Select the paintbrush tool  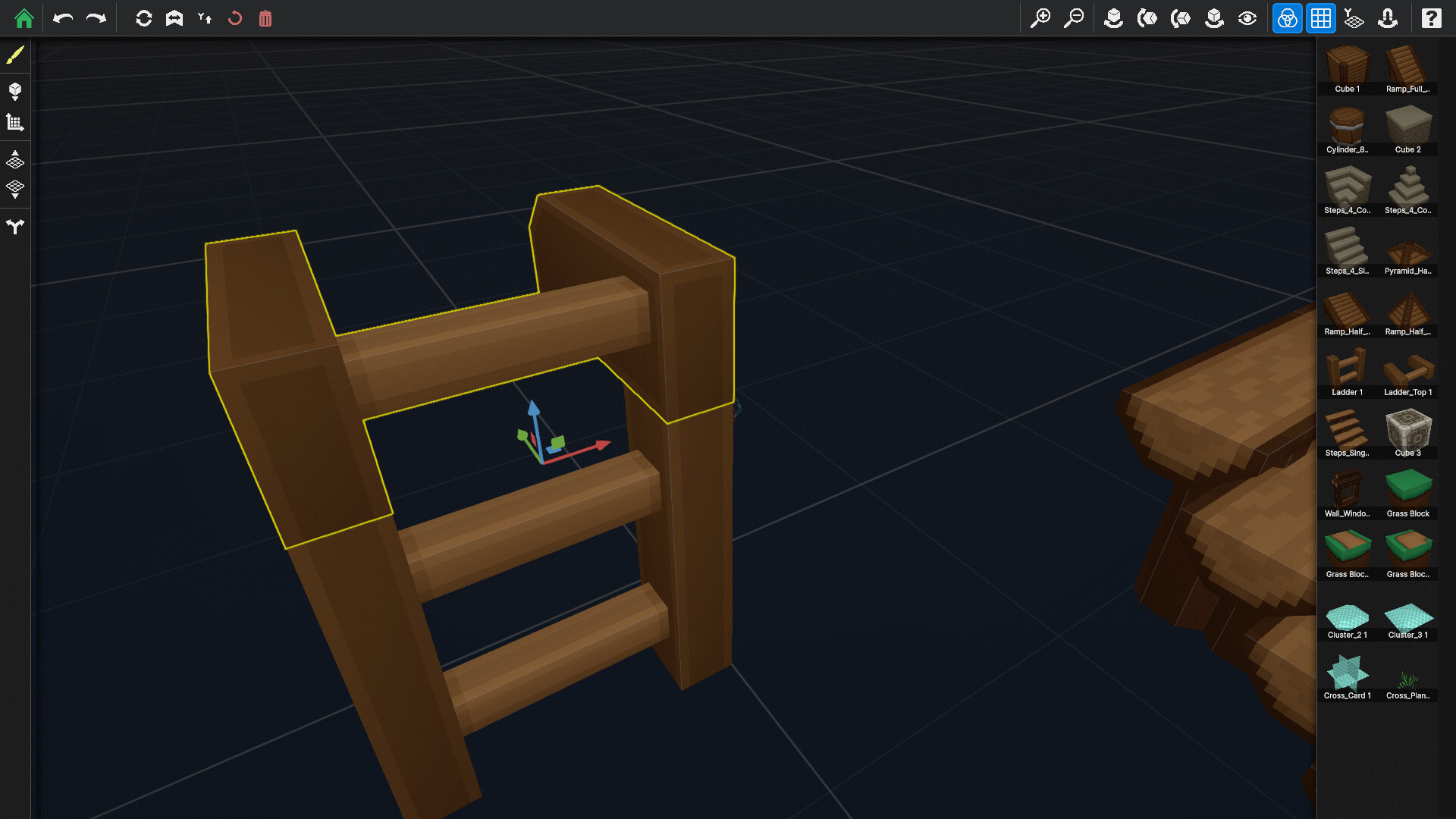tap(15, 55)
